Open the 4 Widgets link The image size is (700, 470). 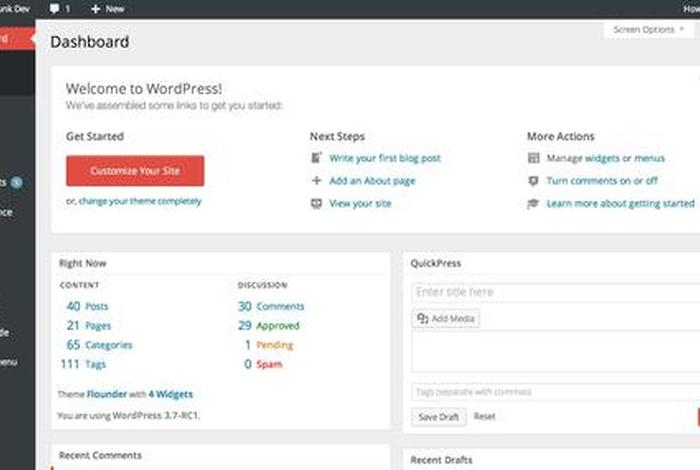click(x=171, y=394)
